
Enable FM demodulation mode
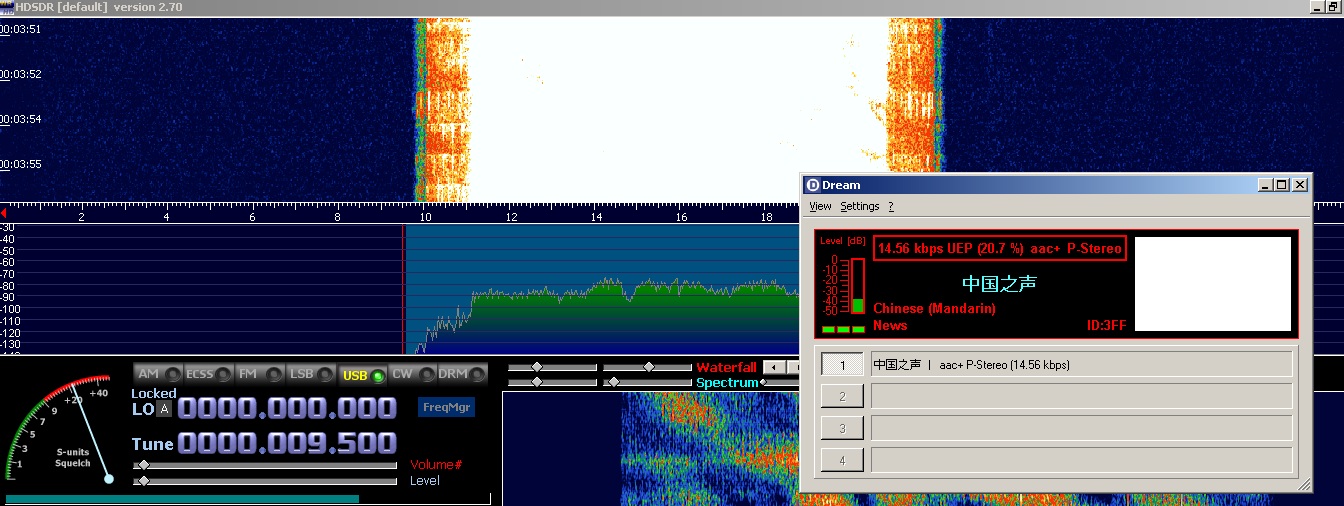(x=260, y=374)
